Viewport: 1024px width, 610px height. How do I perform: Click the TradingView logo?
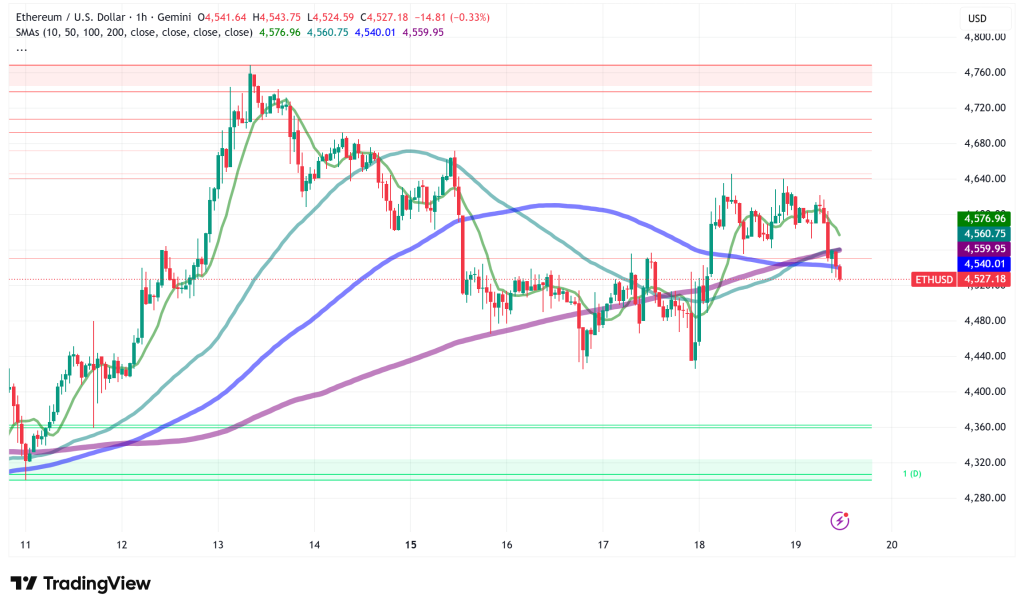(81, 583)
